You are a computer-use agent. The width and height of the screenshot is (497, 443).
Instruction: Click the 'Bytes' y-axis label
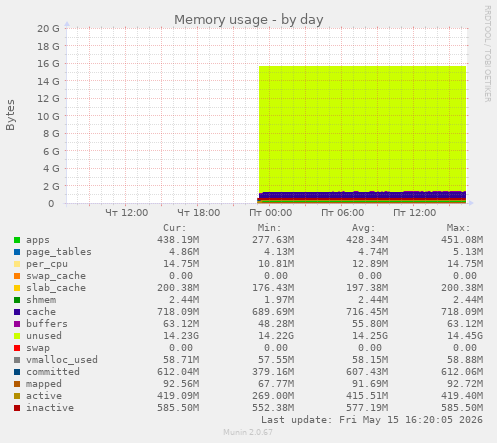point(10,115)
